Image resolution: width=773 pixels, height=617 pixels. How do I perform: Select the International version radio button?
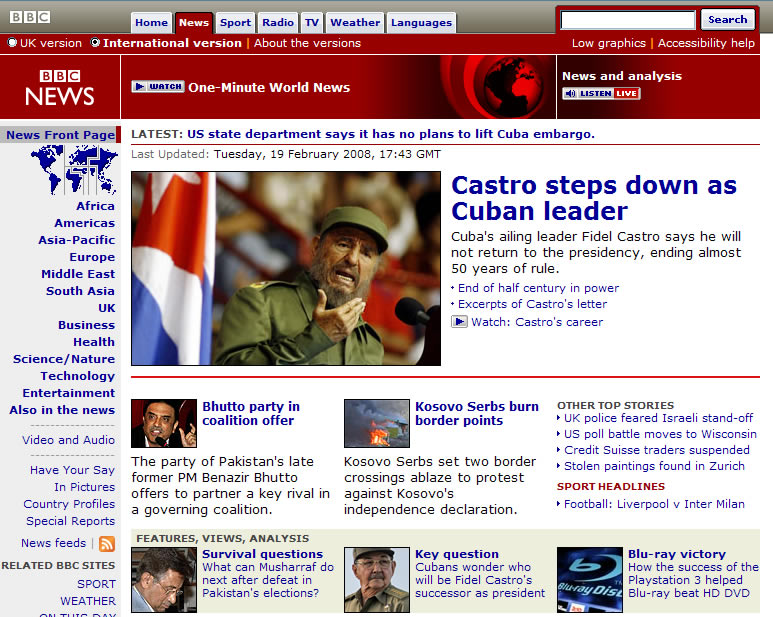95,43
